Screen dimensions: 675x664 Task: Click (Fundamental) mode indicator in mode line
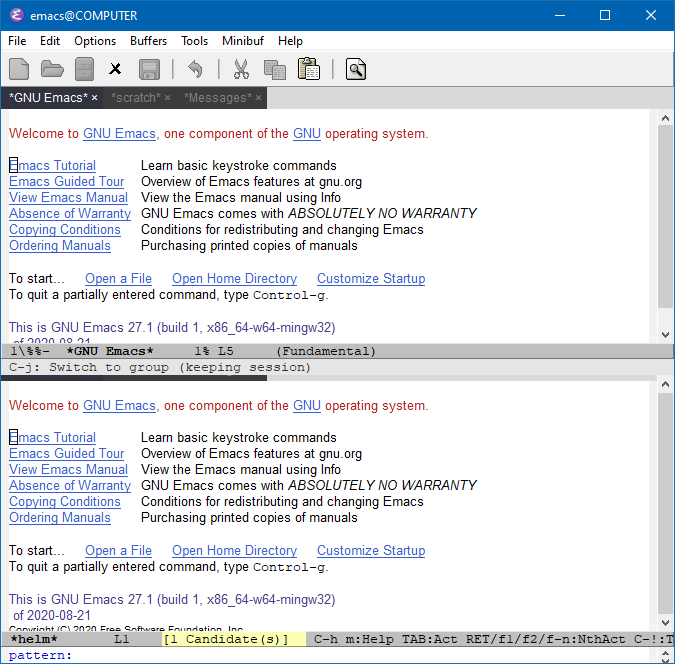point(326,351)
